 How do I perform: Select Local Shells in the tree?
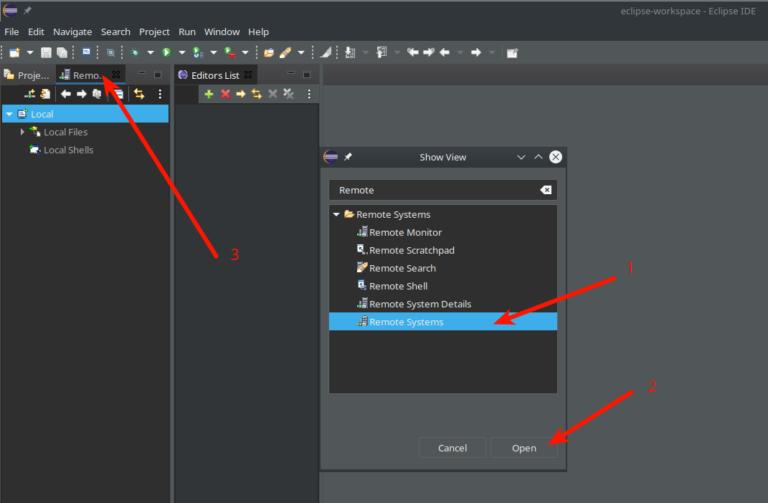(67, 150)
